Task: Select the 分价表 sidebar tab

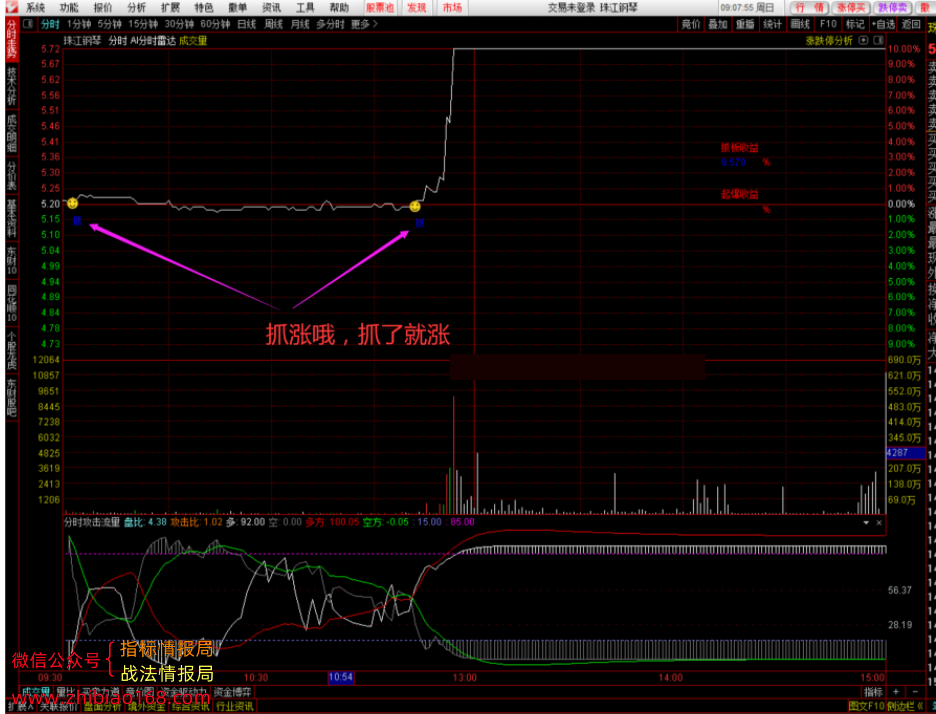Action: pyautogui.click(x=12, y=175)
